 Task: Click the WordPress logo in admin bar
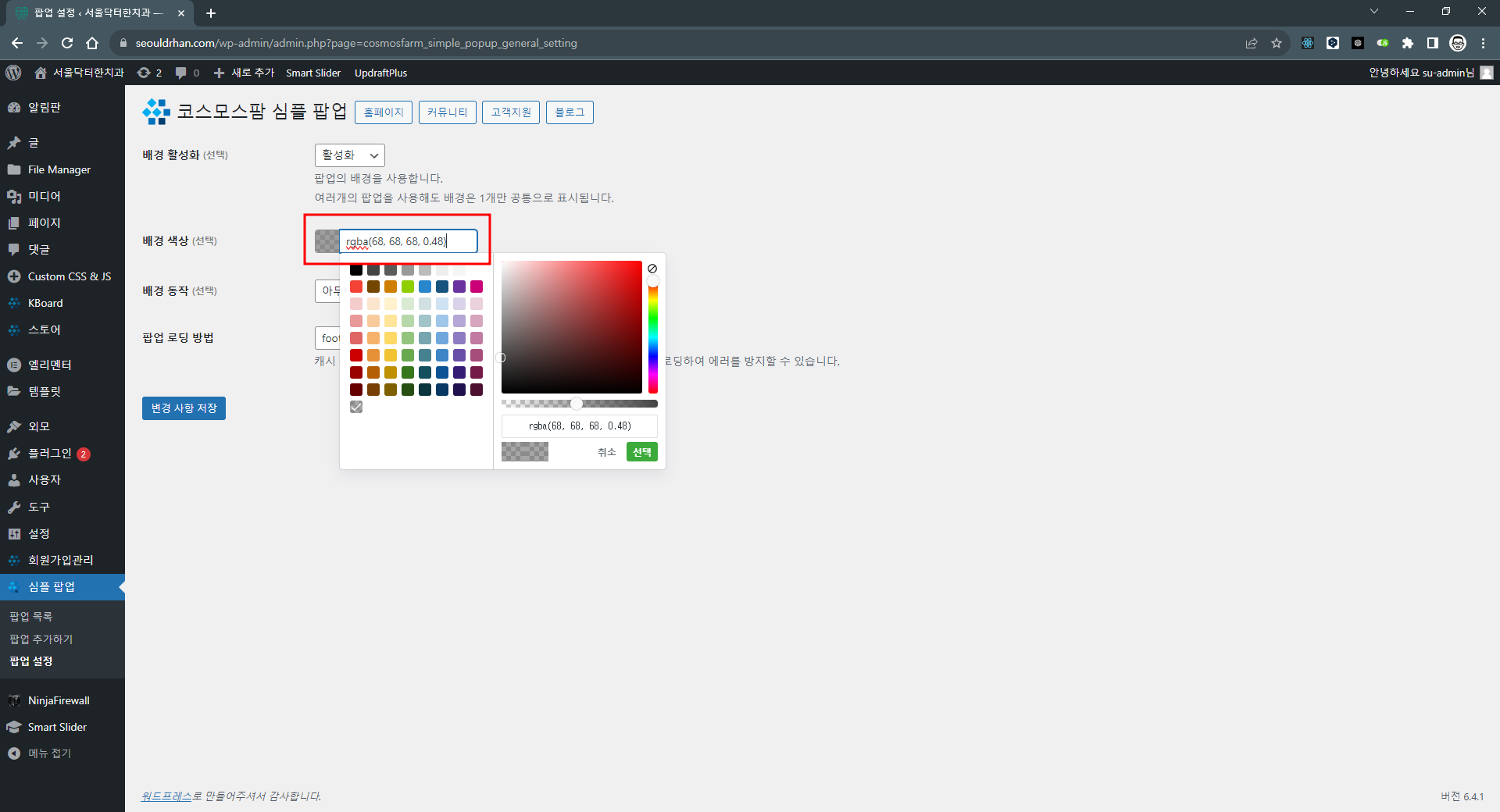[13, 73]
